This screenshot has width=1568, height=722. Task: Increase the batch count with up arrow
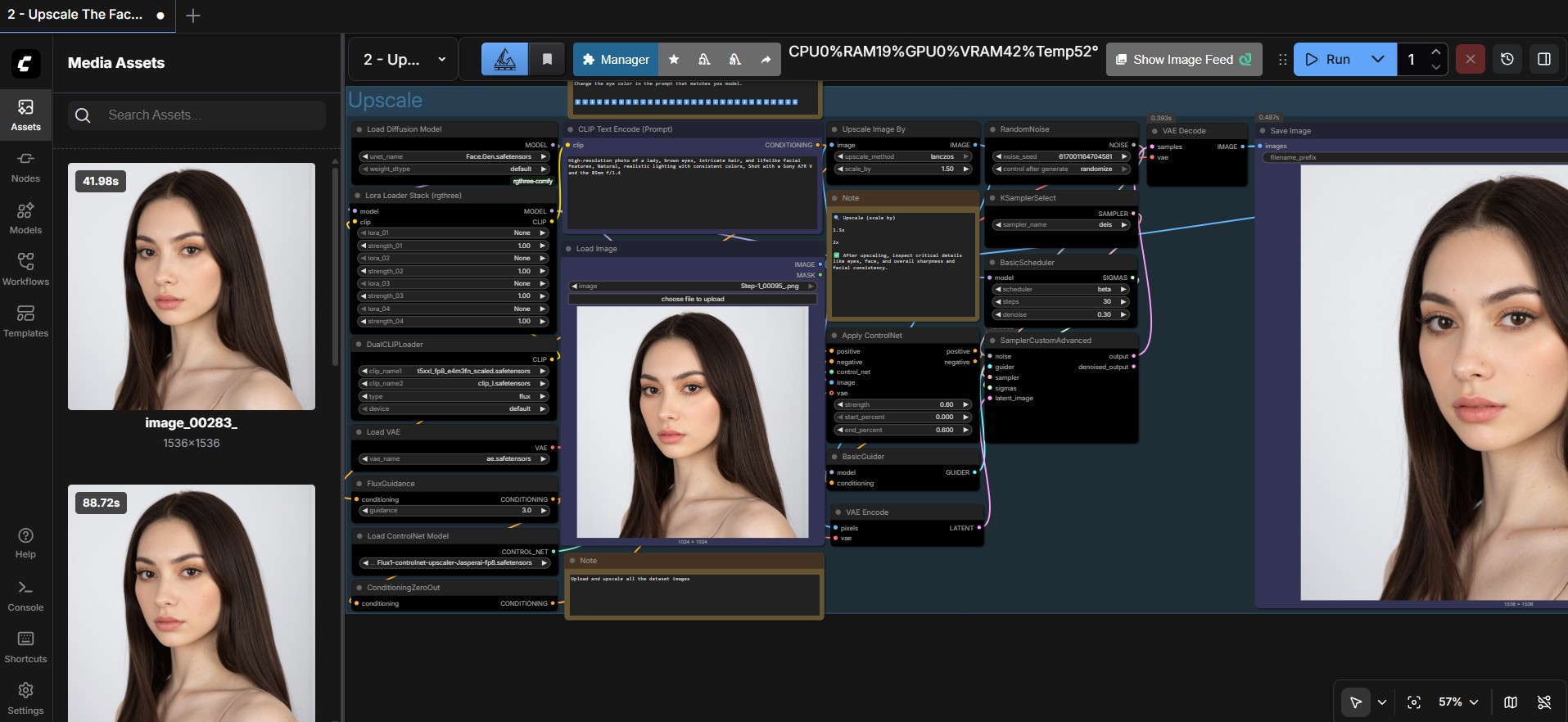point(1435,52)
